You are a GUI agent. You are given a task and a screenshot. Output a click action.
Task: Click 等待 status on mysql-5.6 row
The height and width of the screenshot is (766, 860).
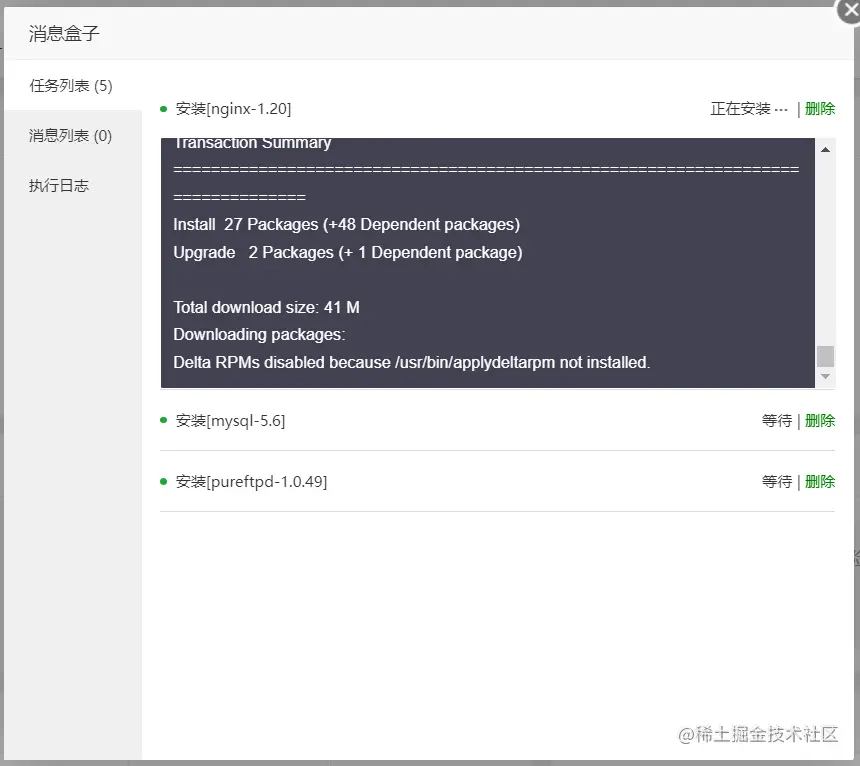777,421
